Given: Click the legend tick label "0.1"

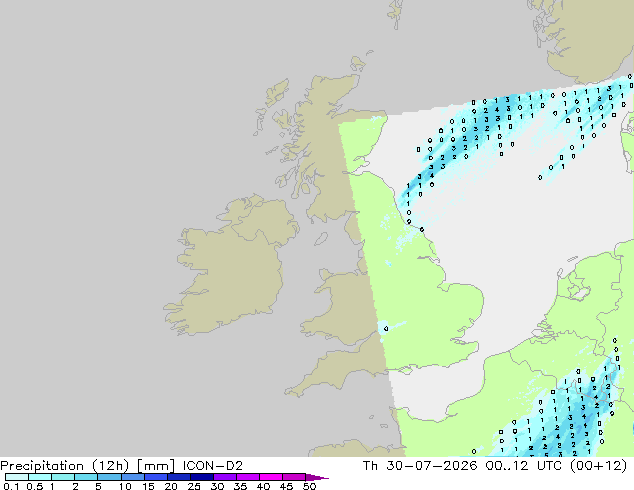Looking at the screenshot, I should 11,486.
